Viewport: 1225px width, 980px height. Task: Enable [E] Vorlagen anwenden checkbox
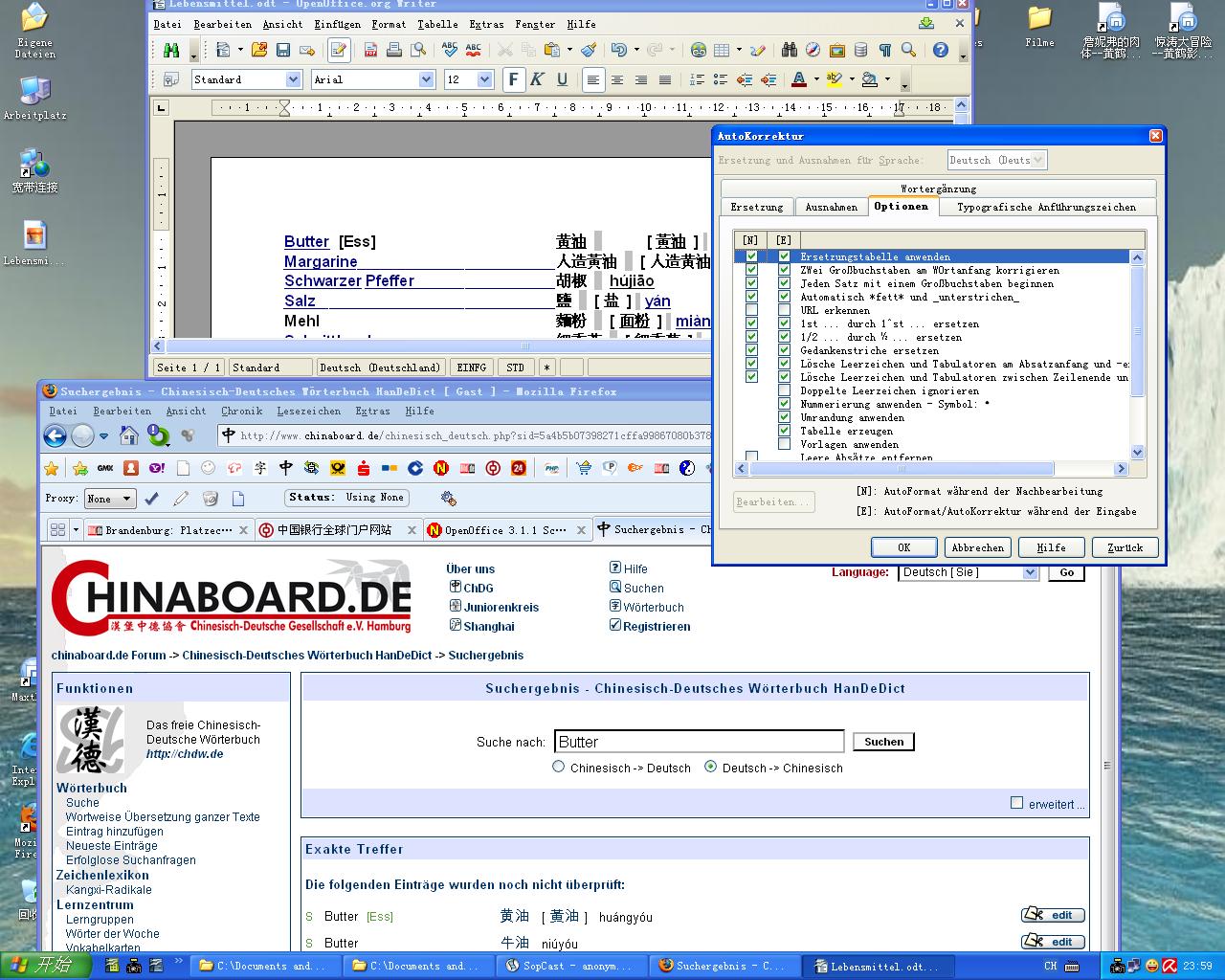(x=784, y=444)
